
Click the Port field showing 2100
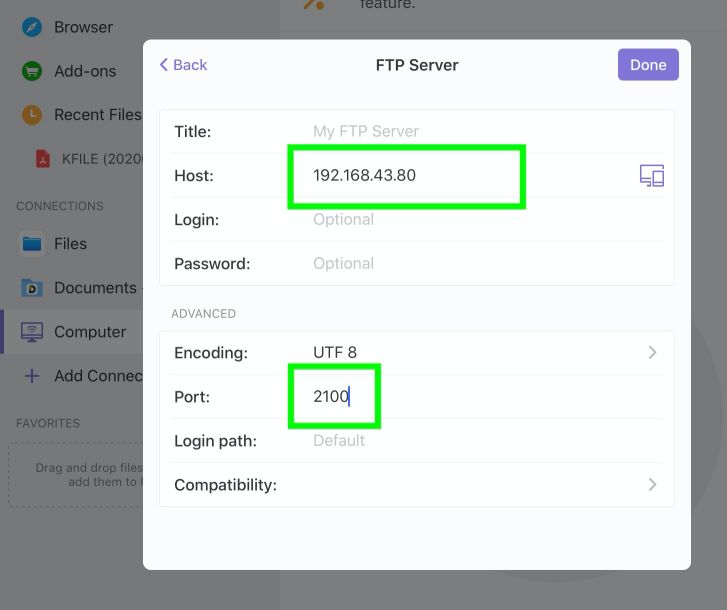click(x=331, y=397)
